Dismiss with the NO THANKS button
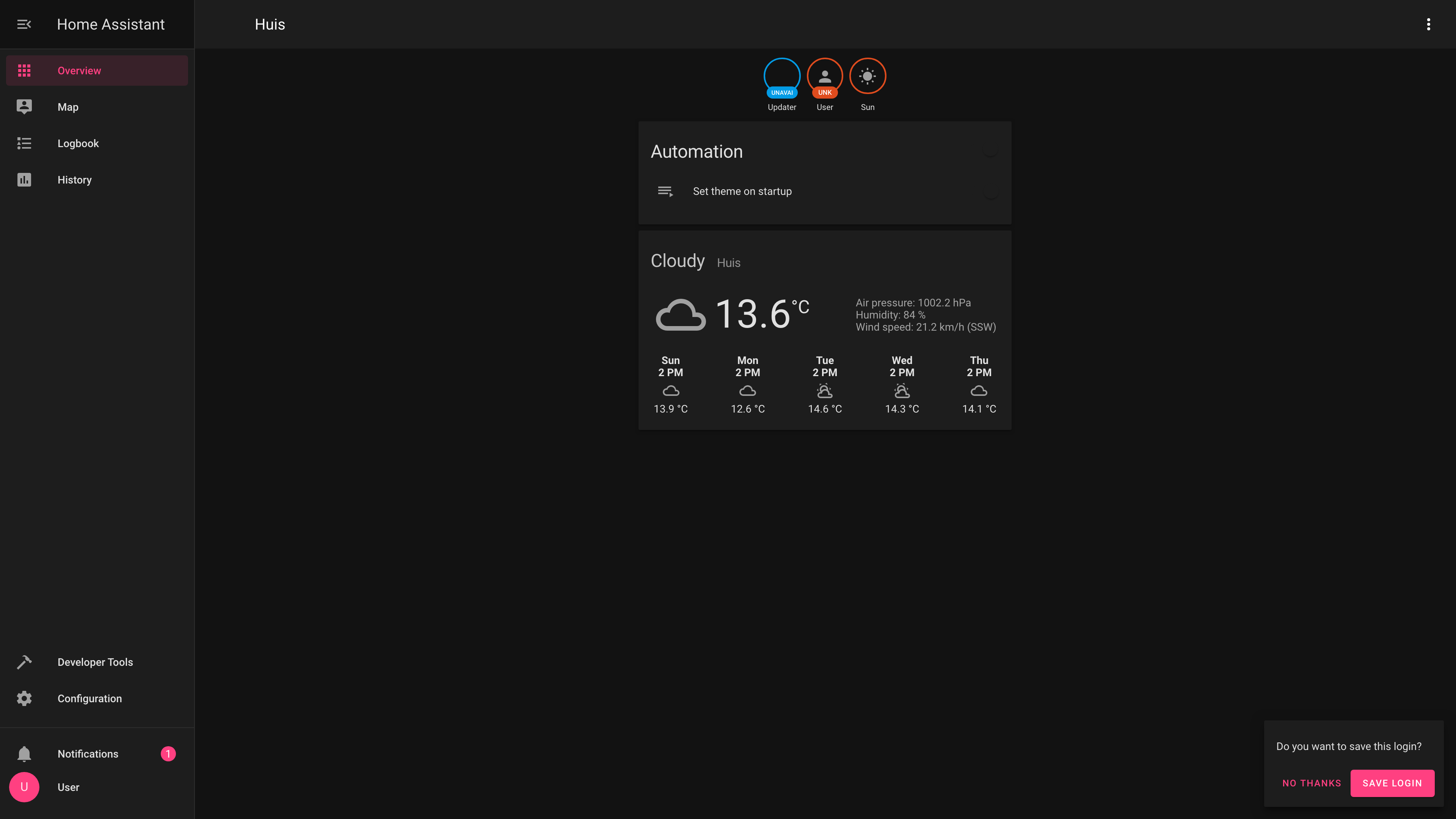 [x=1311, y=783]
